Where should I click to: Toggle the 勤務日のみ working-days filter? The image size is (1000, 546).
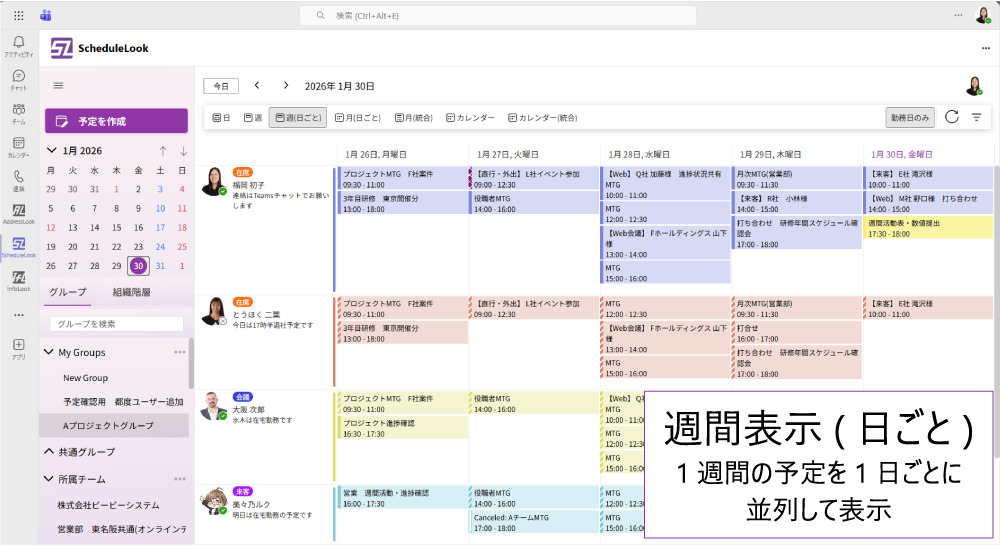click(x=910, y=117)
